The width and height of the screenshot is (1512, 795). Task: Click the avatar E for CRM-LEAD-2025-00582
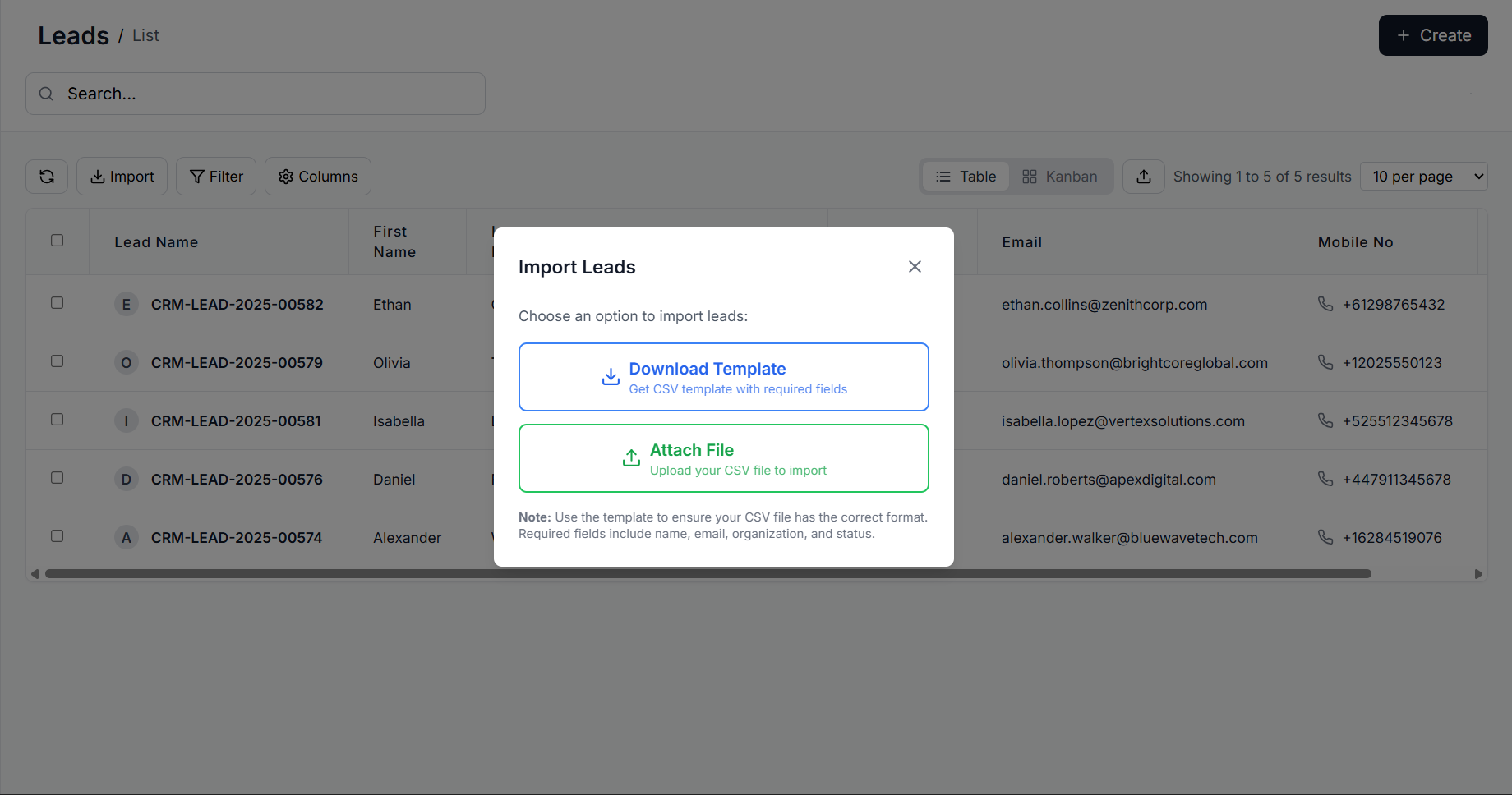(126, 305)
